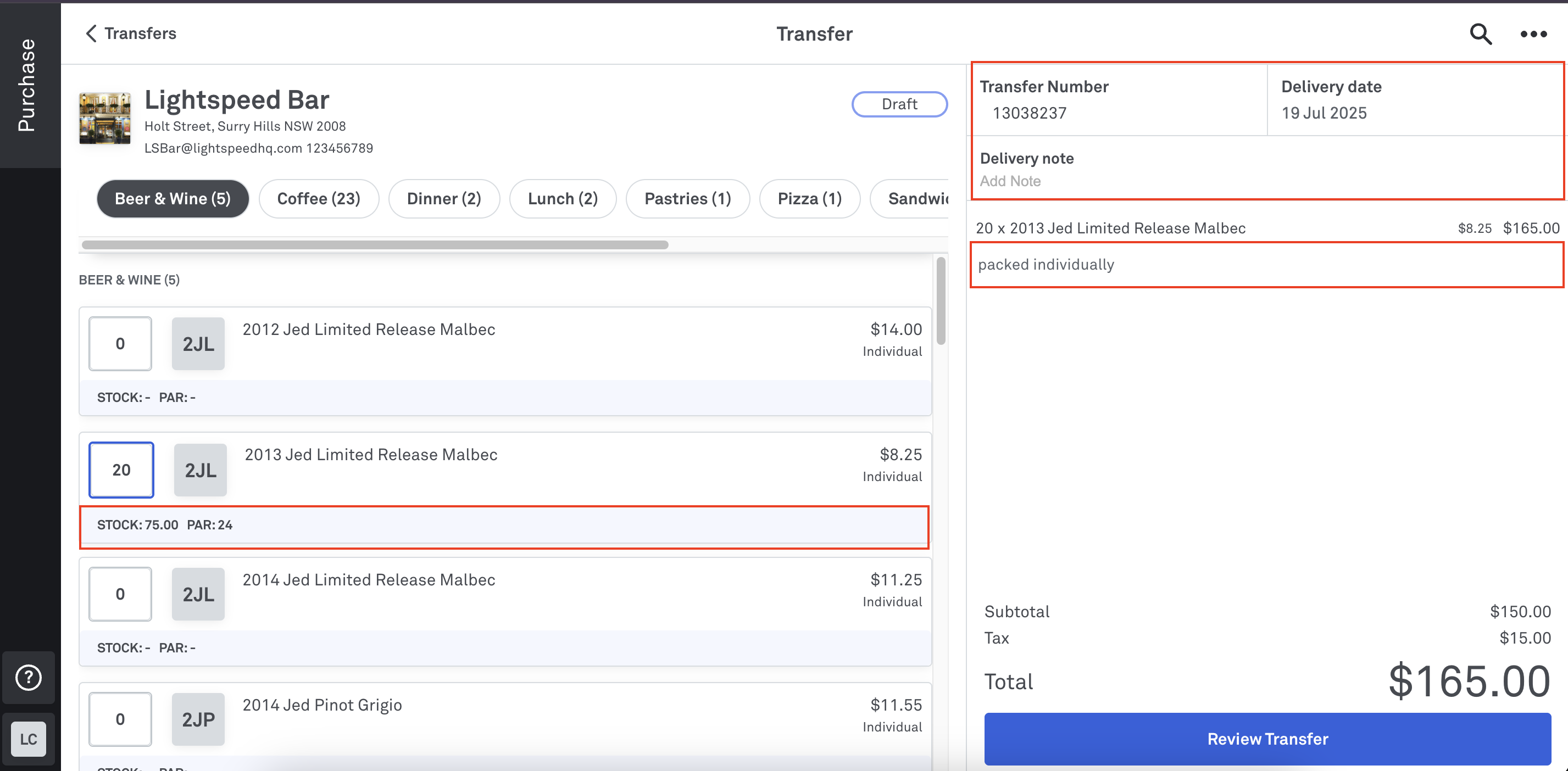The height and width of the screenshot is (771, 1568).
Task: Click the $11.25 price of 2014 Malbec
Action: pyautogui.click(x=896, y=580)
